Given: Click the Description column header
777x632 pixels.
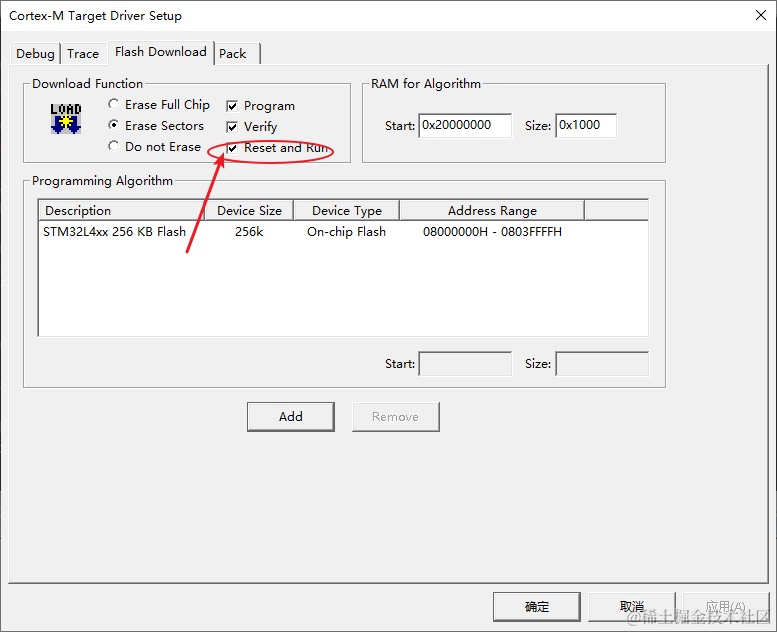Looking at the screenshot, I should 121,211.
